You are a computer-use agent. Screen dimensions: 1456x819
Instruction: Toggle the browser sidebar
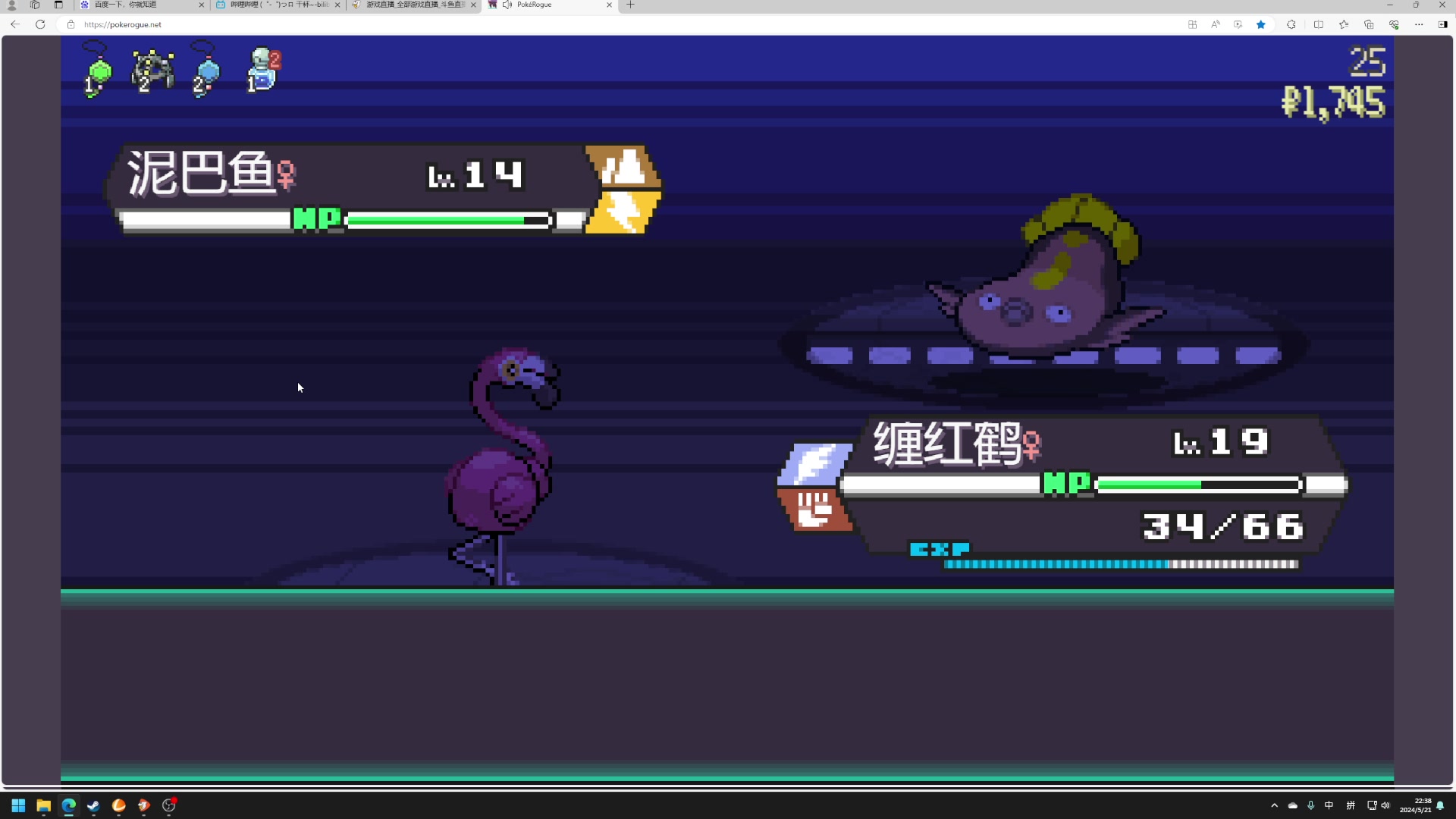[1442, 24]
